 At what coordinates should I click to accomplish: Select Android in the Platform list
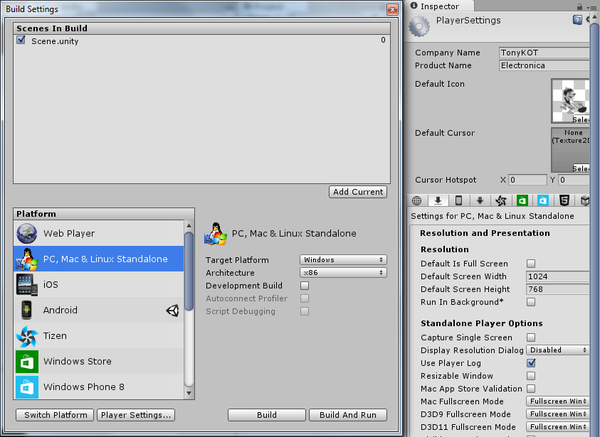[x=99, y=310]
